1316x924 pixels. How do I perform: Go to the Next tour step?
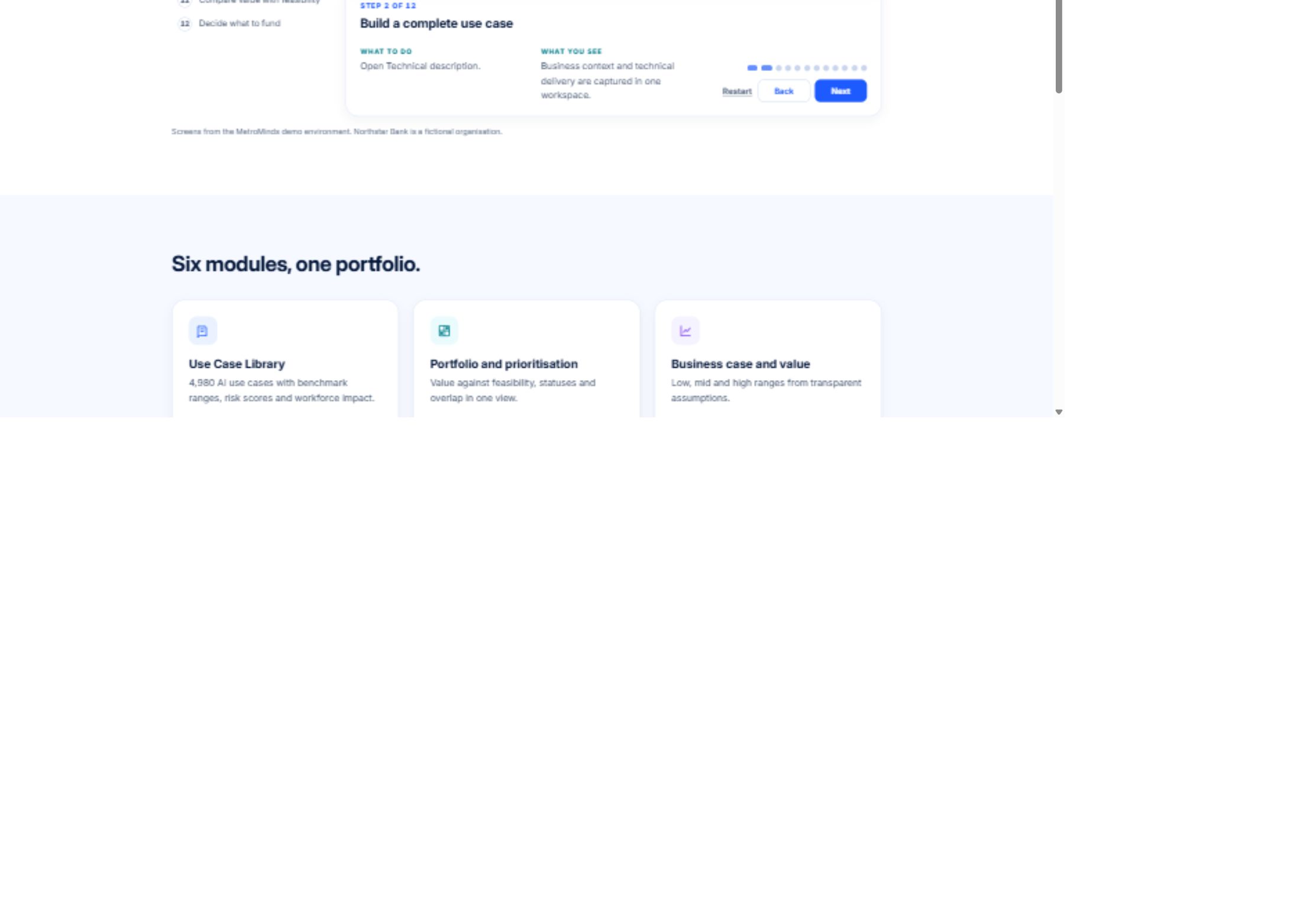point(840,91)
